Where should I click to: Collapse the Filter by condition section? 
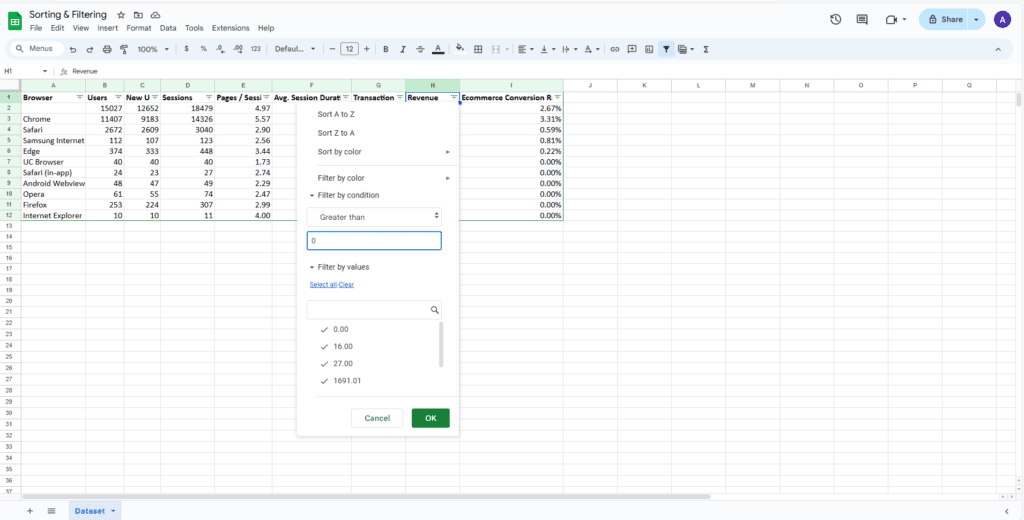point(312,195)
